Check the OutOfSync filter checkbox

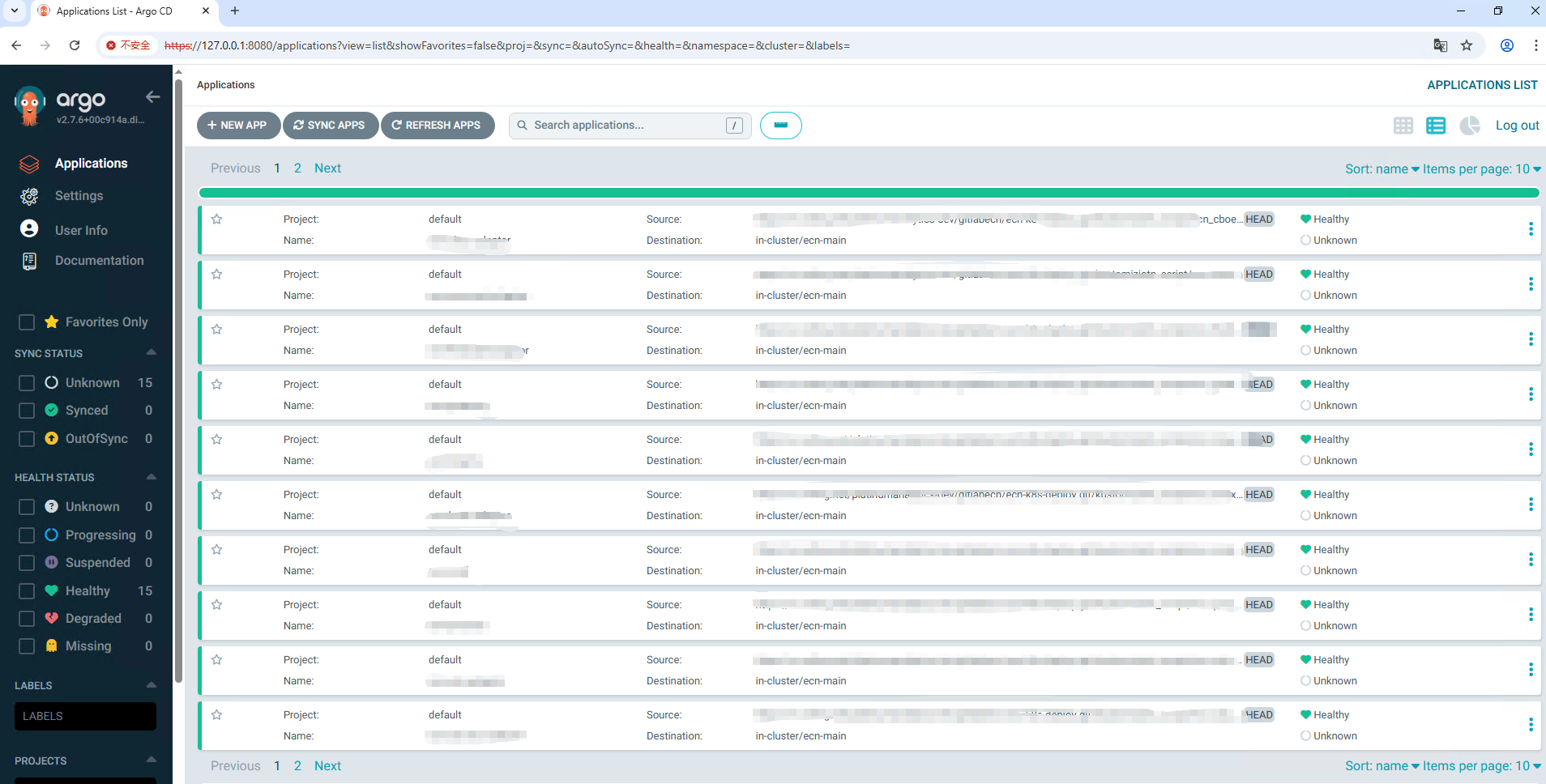click(27, 439)
